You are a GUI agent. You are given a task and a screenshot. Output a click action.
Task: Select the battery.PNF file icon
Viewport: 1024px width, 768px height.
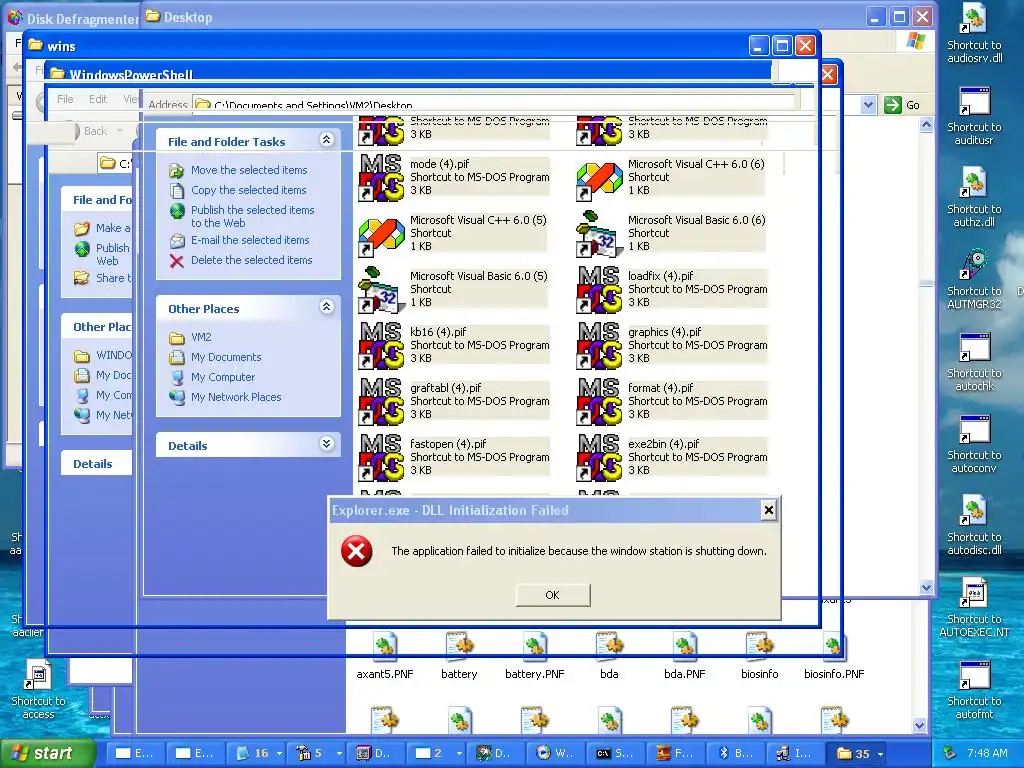click(x=535, y=647)
